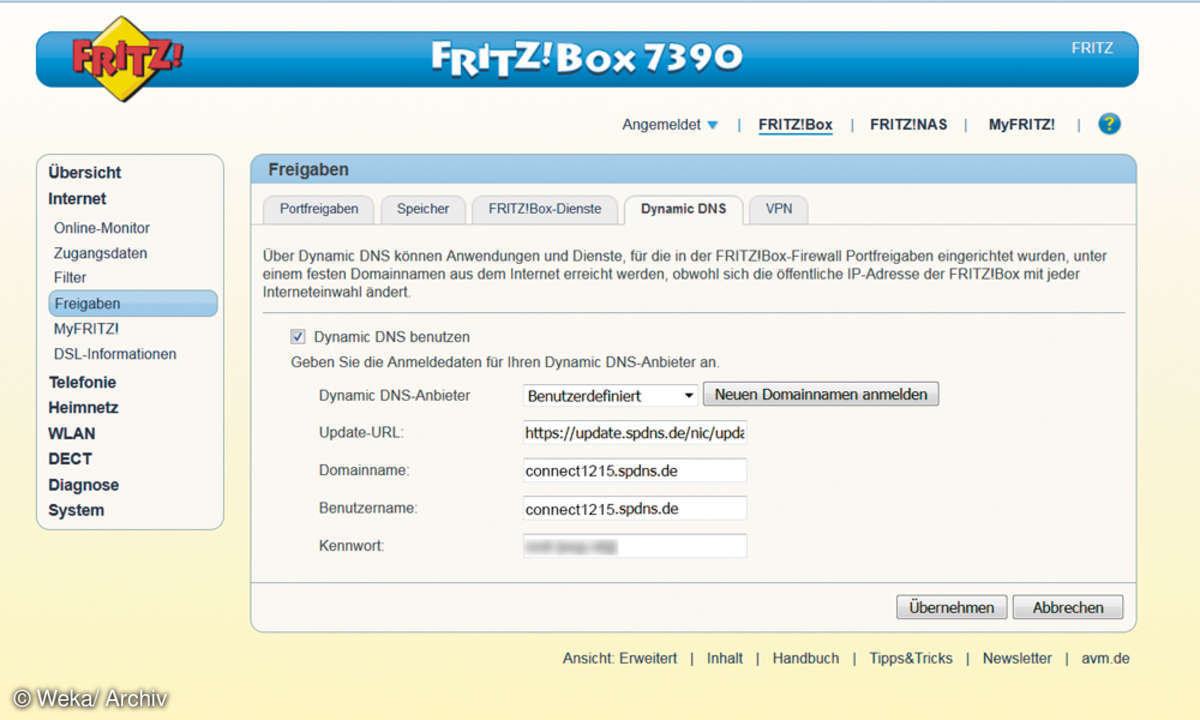Click the Ansicht: Erweitert footer link

pos(620,658)
